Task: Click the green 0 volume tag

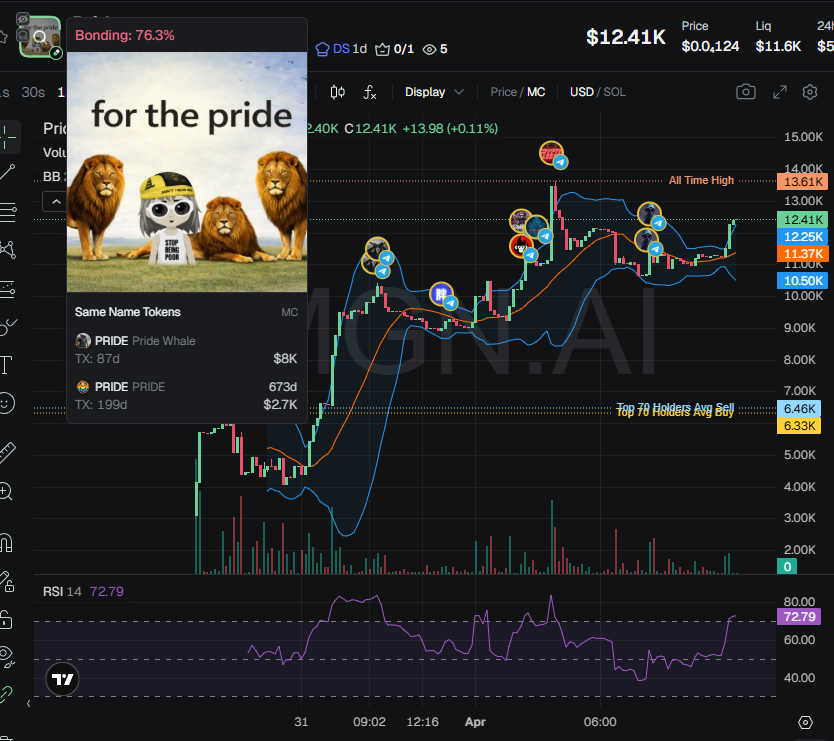Action: [x=787, y=566]
